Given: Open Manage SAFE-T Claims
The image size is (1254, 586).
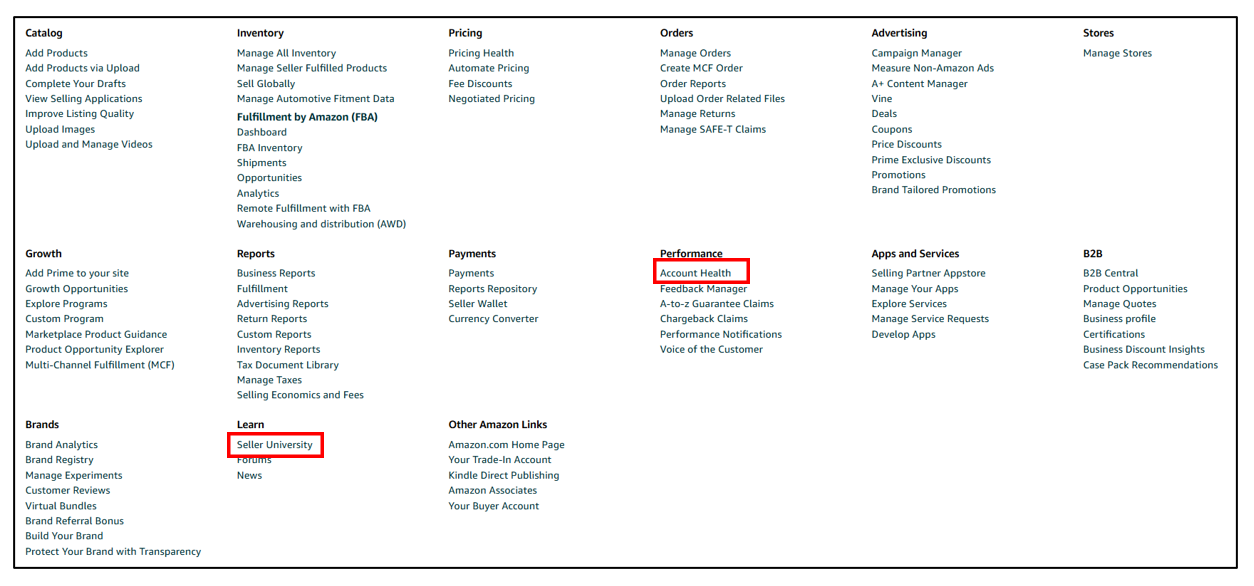Looking at the screenshot, I should [713, 129].
